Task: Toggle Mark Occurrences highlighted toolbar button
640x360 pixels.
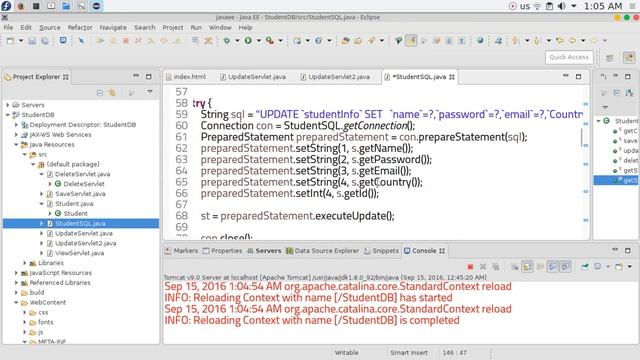Action: [x=411, y=40]
